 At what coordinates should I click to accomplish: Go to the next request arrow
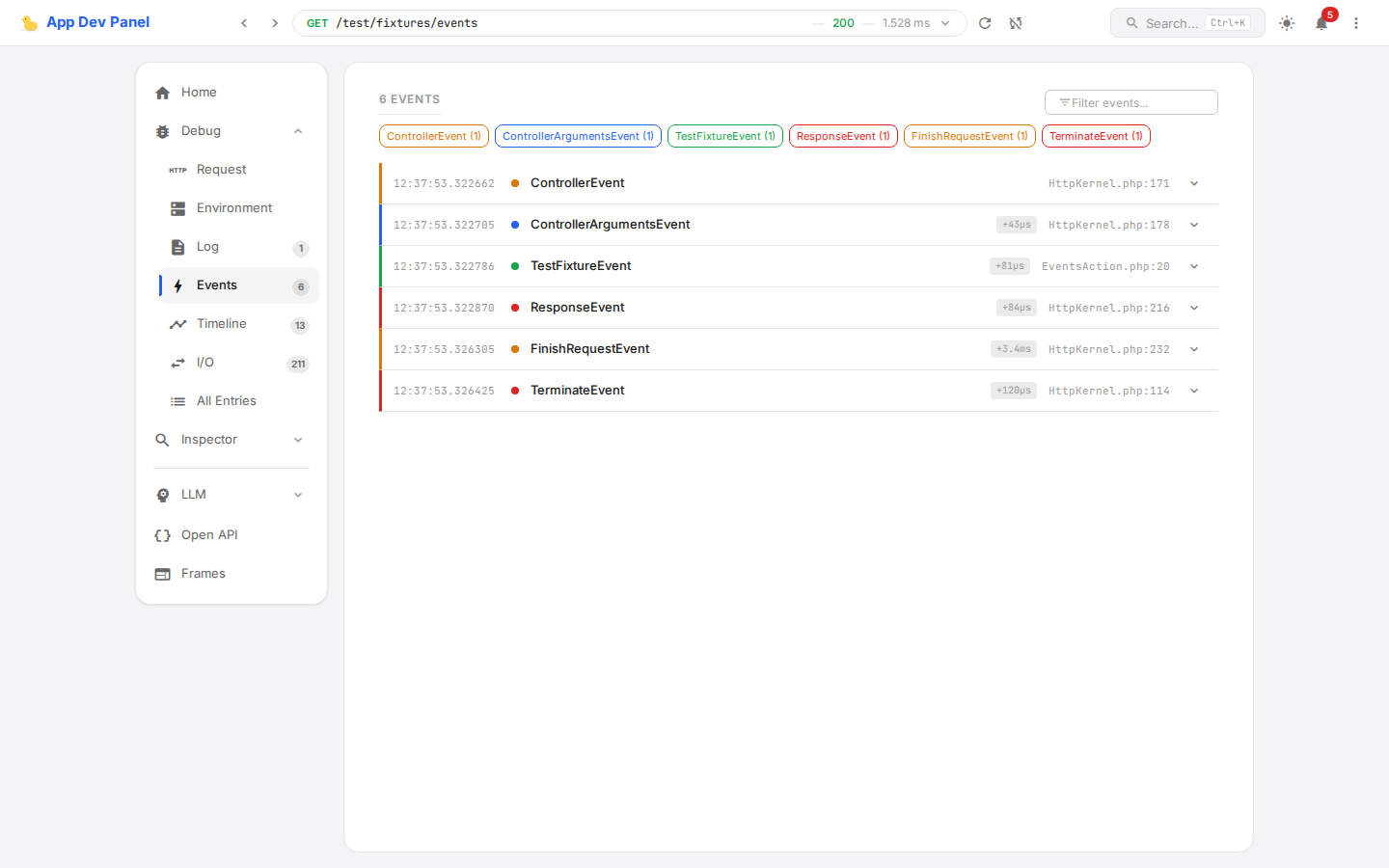[x=275, y=23]
